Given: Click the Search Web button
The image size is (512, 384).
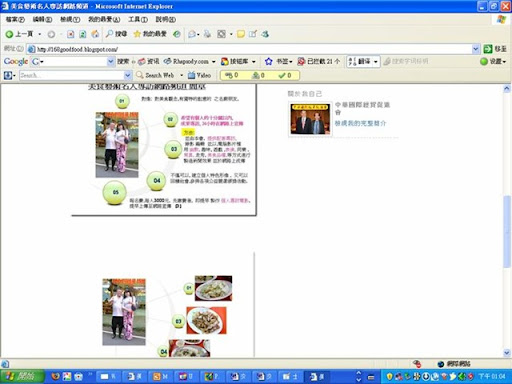Looking at the screenshot, I should [x=155, y=75].
